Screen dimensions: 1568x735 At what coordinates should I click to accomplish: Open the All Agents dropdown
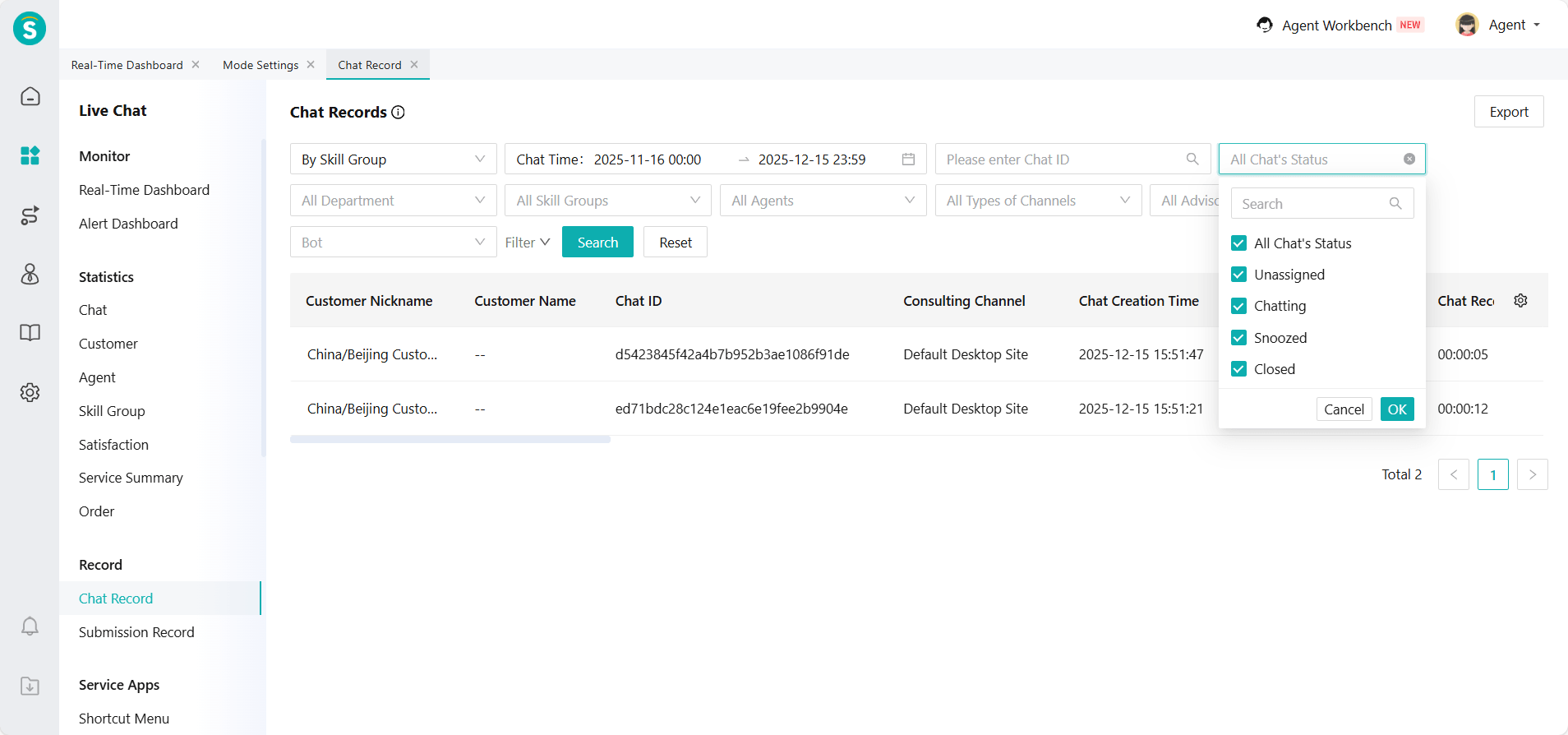pyautogui.click(x=823, y=201)
